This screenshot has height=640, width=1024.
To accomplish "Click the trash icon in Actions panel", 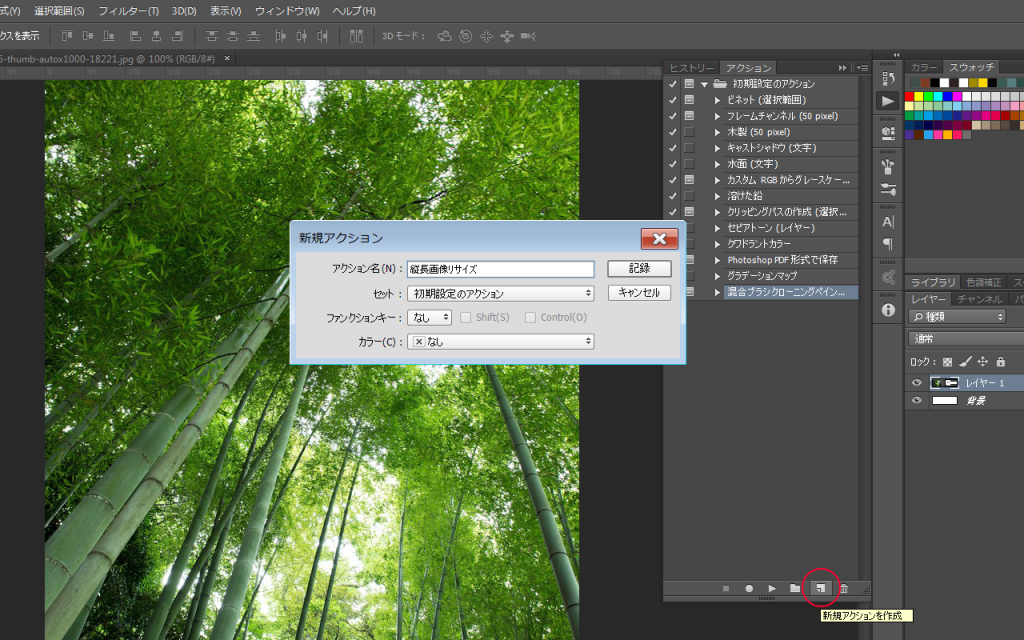I will click(x=844, y=588).
